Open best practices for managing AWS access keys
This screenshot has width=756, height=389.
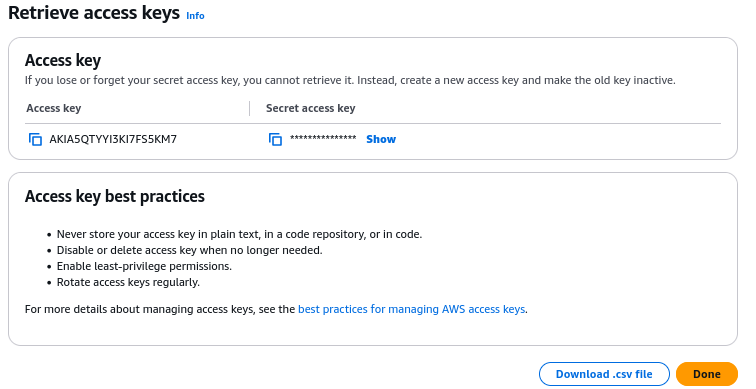pyautogui.click(x=412, y=309)
